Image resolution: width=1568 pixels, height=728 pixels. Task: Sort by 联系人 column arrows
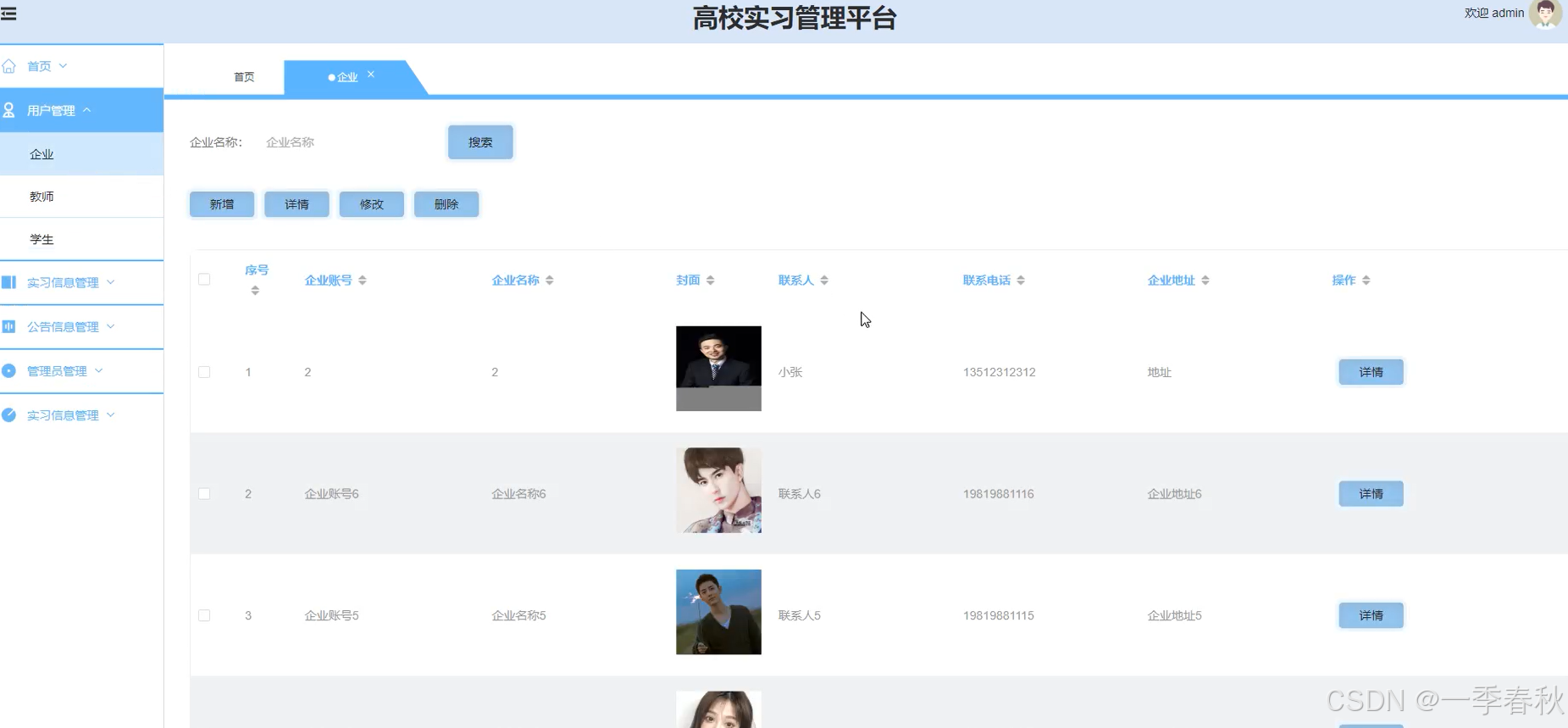pyautogui.click(x=824, y=281)
